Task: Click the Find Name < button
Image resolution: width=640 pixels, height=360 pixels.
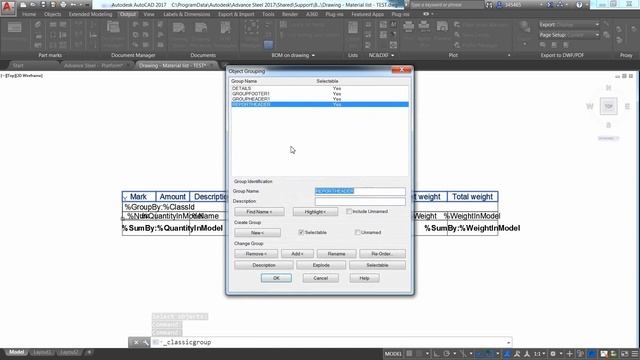Action: coord(259,211)
